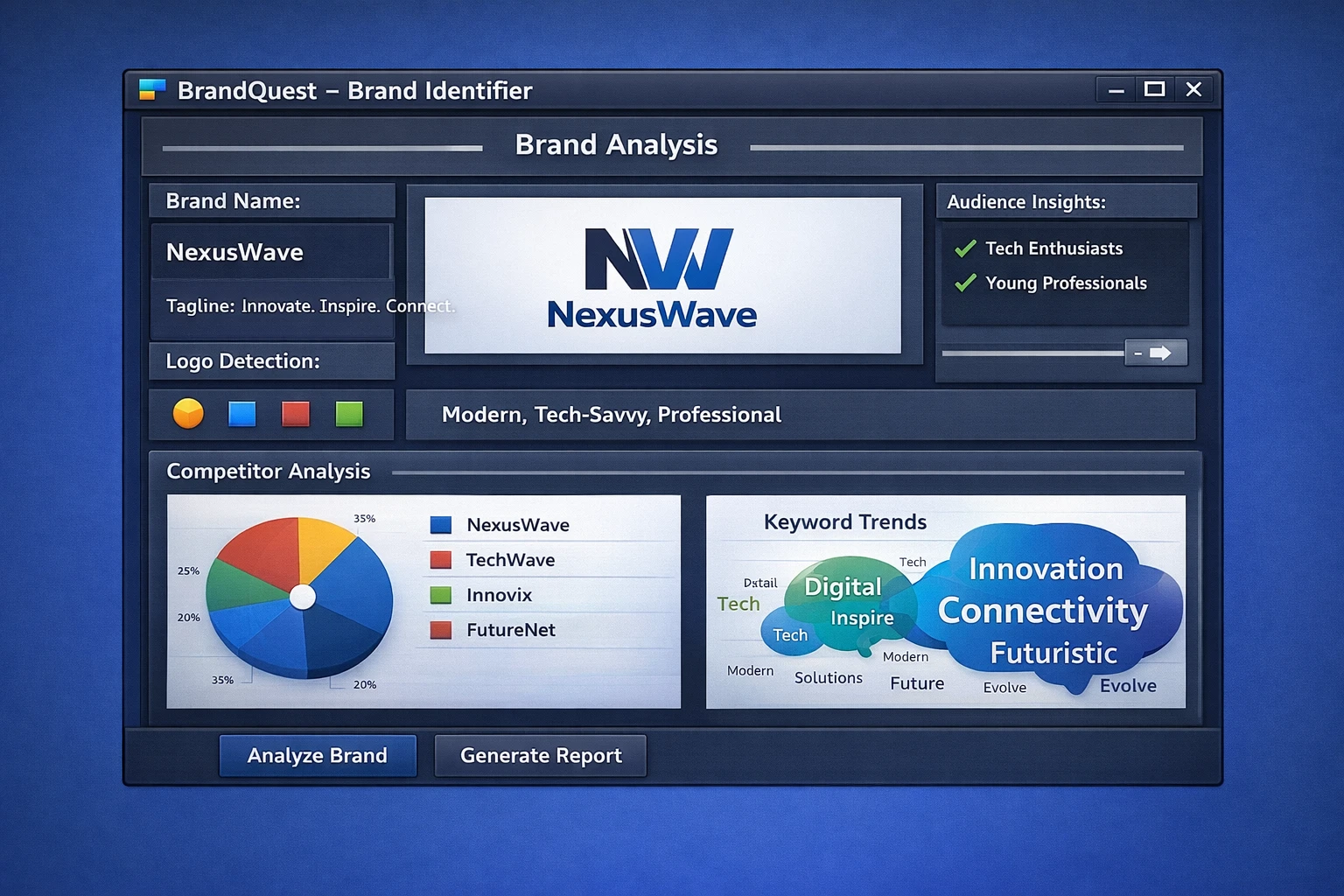This screenshot has width=1344, height=896.
Task: Click the Innovix green legend marker
Action: [441, 595]
